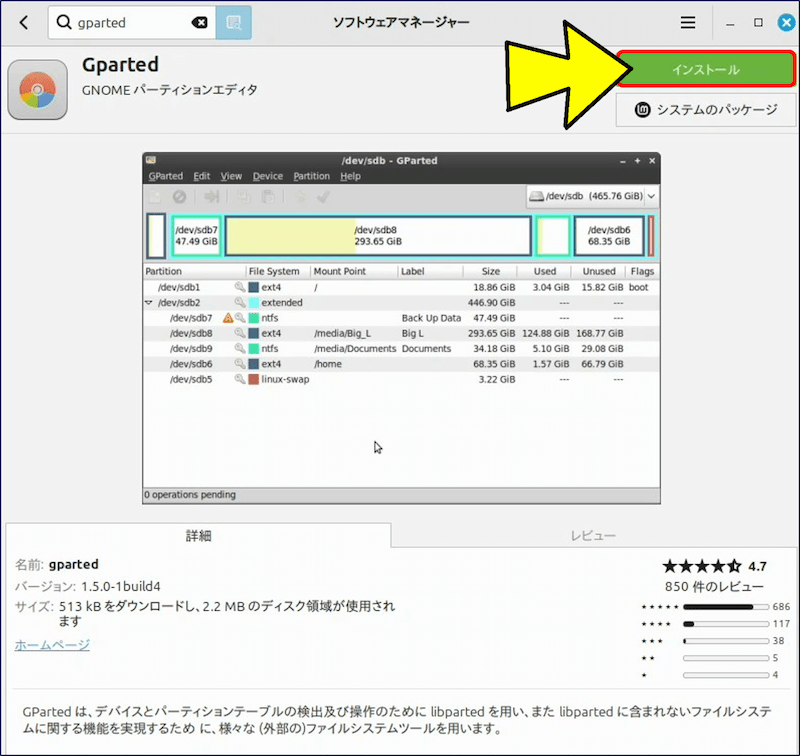Open the ホームページ link
The width and height of the screenshot is (800, 756).
(52, 645)
